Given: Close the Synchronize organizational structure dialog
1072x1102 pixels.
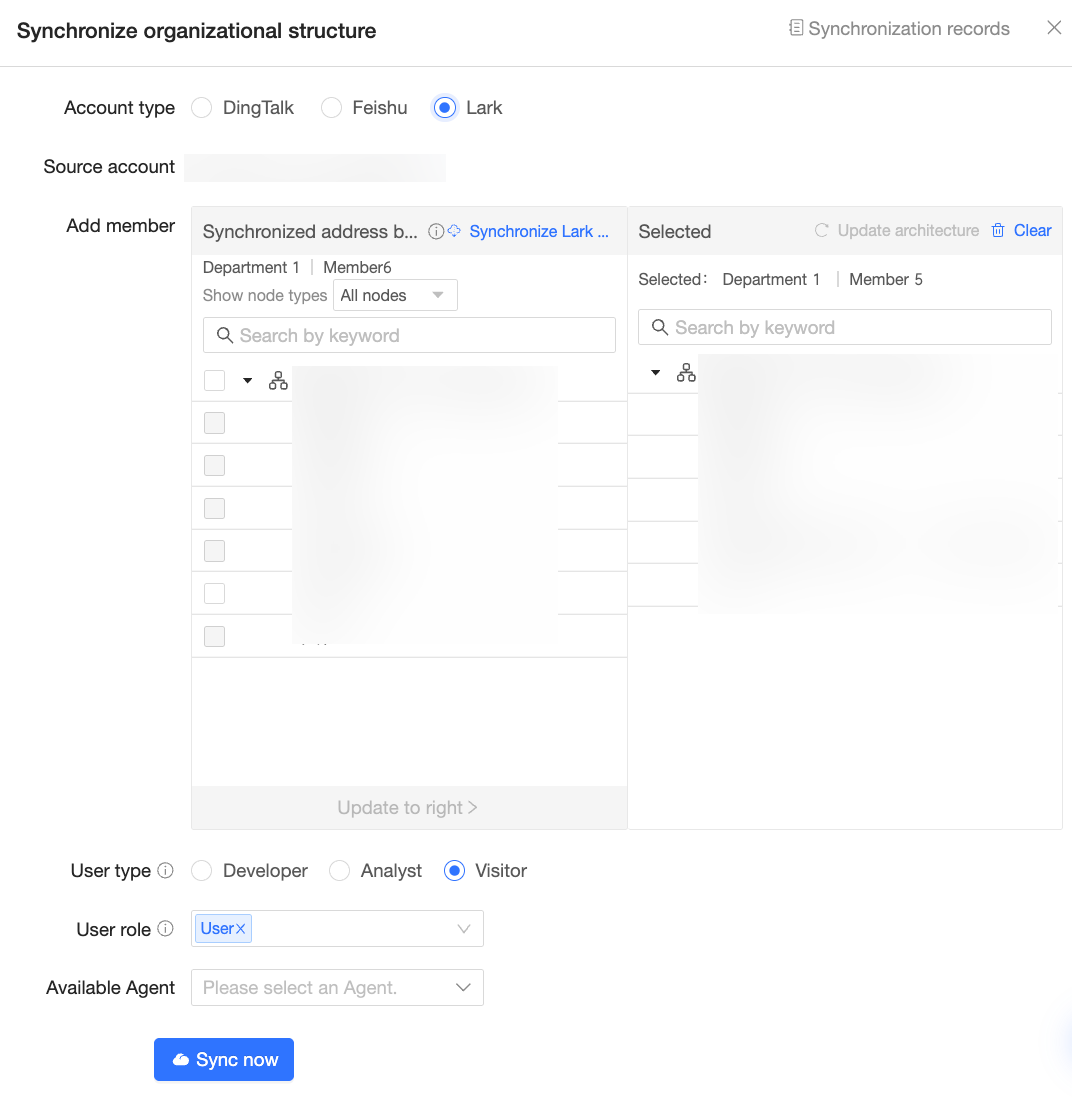Looking at the screenshot, I should (1054, 27).
